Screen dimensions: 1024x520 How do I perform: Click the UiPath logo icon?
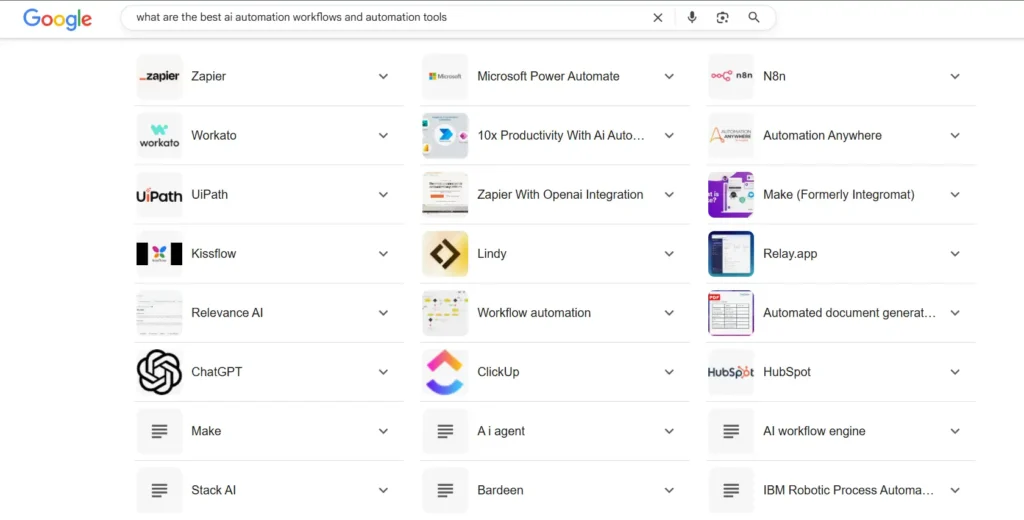[159, 195]
